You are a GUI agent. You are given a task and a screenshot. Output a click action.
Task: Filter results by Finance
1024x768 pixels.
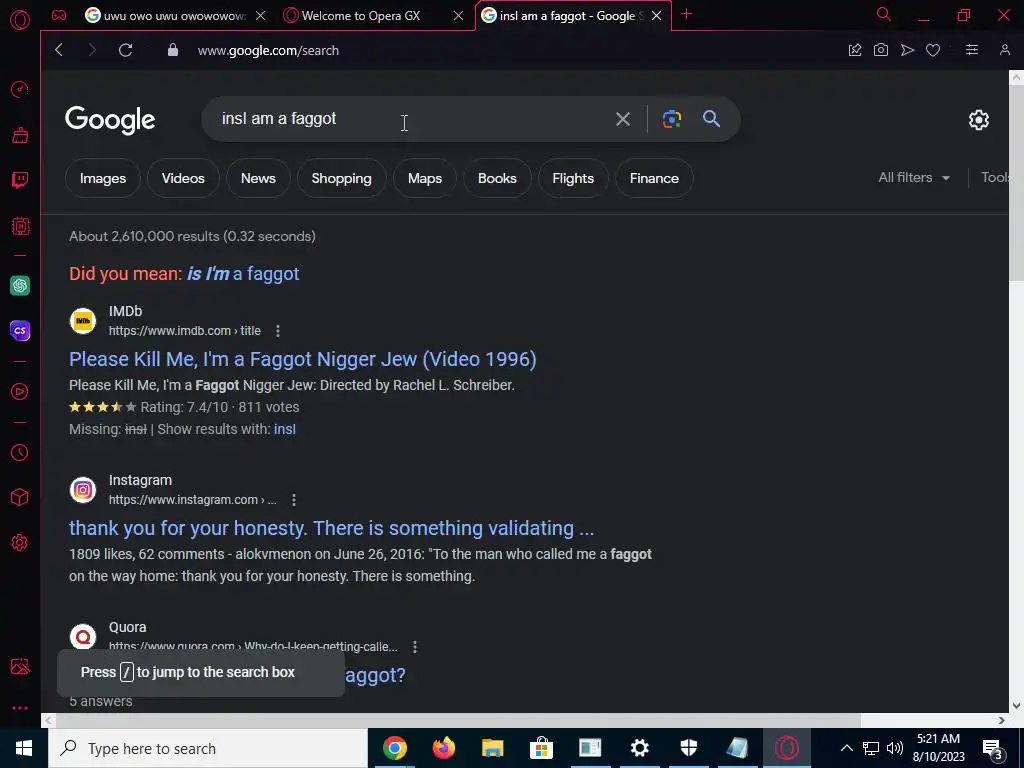pos(654,178)
